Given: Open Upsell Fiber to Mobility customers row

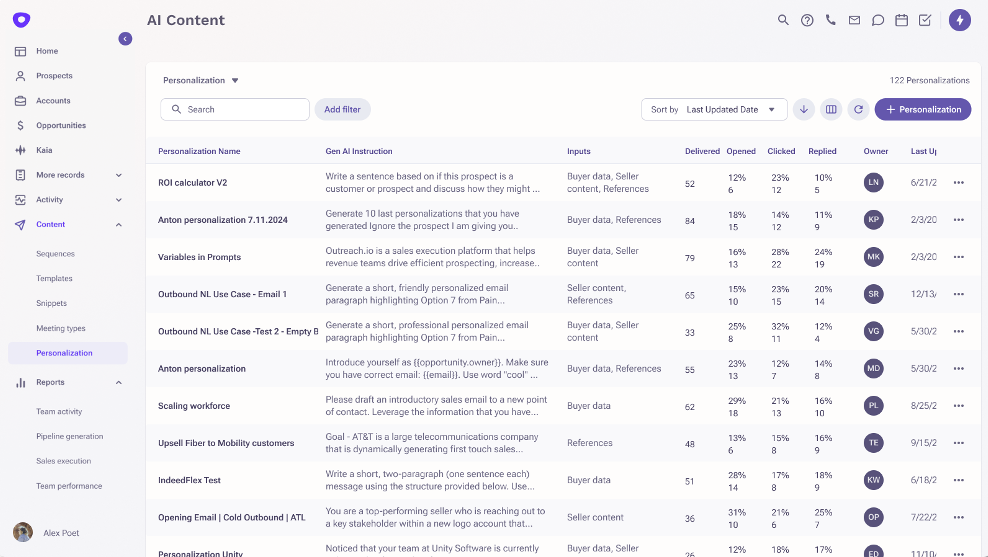Looking at the screenshot, I should click(226, 443).
